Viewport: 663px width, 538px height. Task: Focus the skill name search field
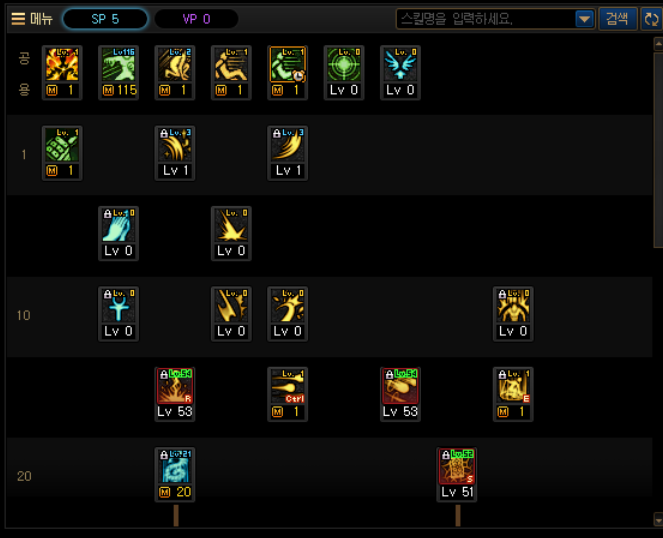click(x=486, y=19)
